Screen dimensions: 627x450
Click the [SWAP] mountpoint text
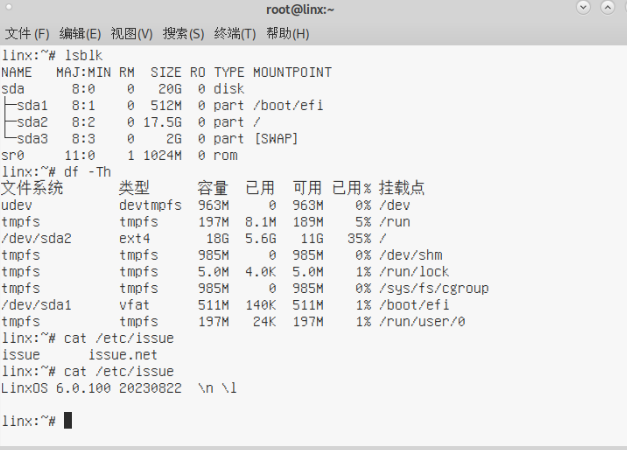[276, 139]
